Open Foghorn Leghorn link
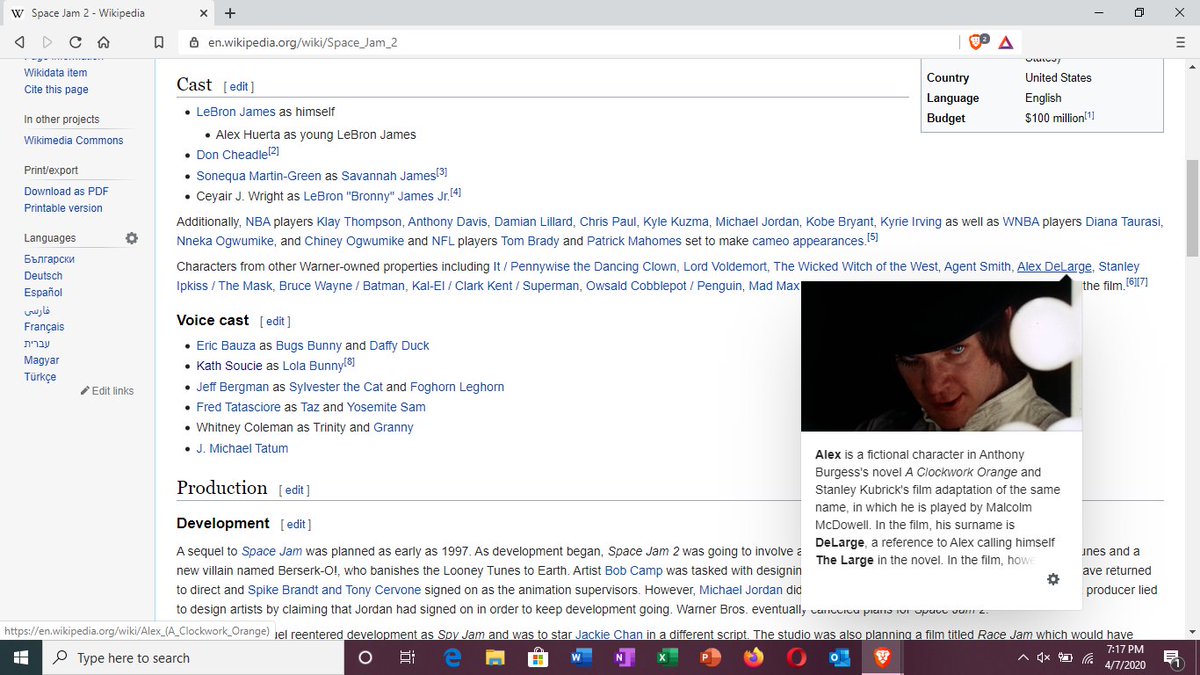 click(x=457, y=387)
